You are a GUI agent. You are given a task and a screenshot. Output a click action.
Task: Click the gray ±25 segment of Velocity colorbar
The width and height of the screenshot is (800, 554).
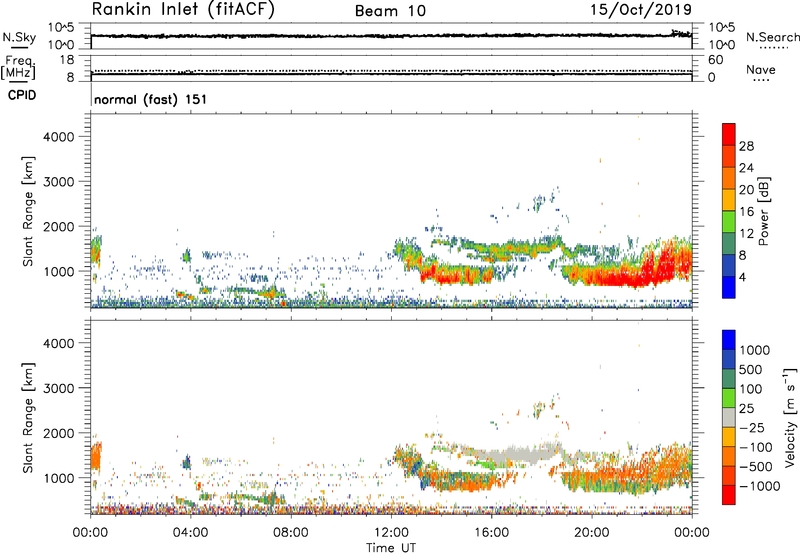click(x=729, y=417)
